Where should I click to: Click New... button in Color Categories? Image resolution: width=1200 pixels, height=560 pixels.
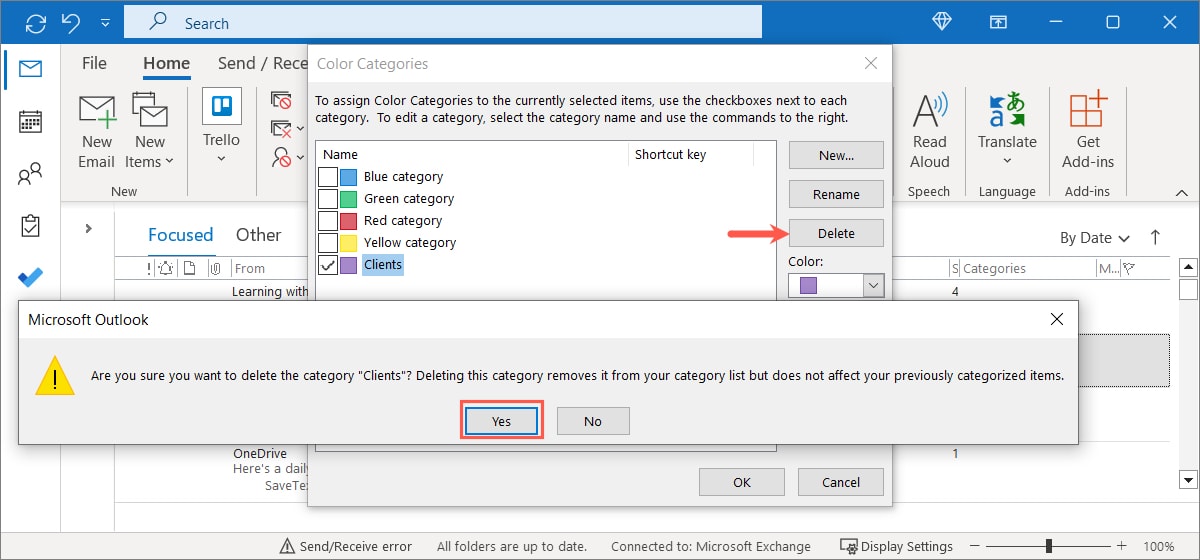[x=836, y=155]
